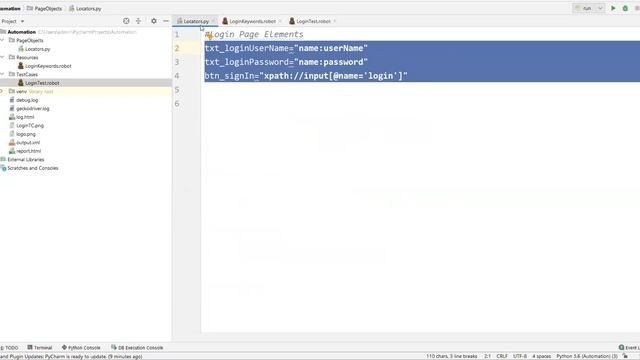
Task: Run the current configuration with the green play icon
Action: [x=613, y=8]
